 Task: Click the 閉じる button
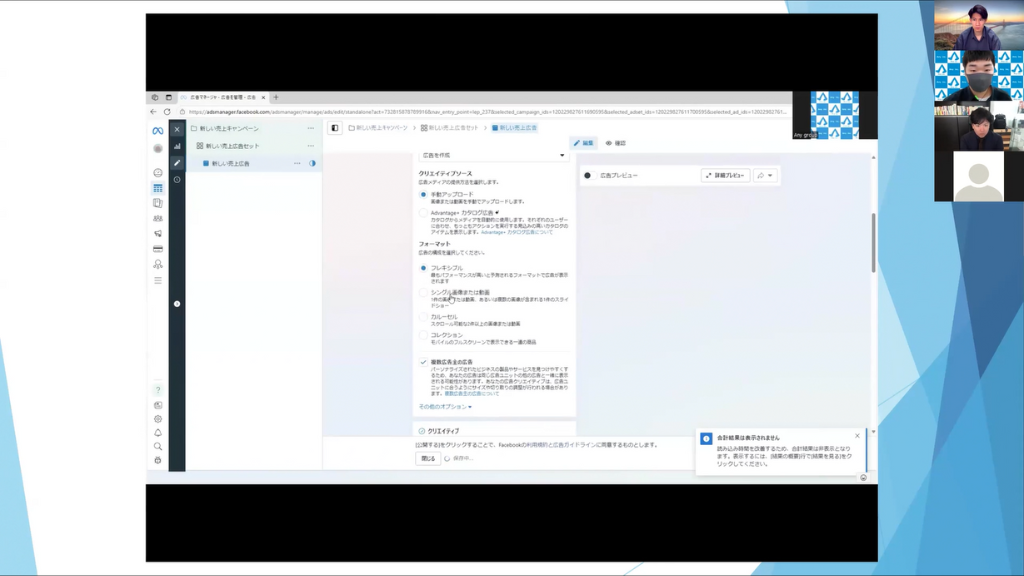click(428, 458)
